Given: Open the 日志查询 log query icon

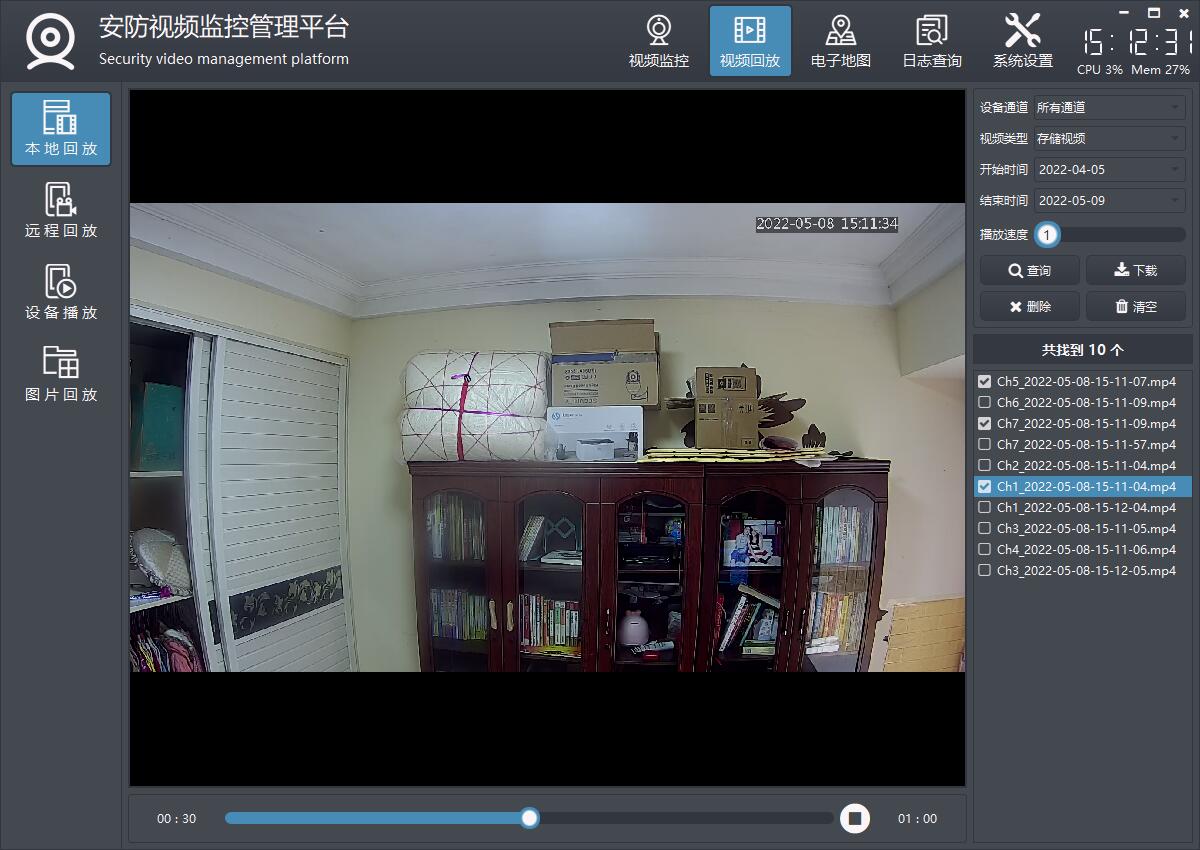Looking at the screenshot, I should [931, 41].
